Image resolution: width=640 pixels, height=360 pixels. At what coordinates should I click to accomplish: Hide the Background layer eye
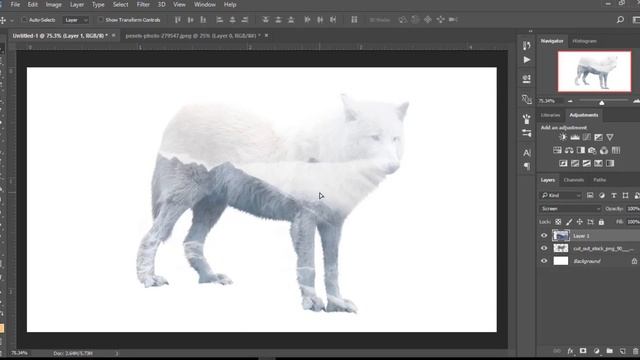point(544,261)
